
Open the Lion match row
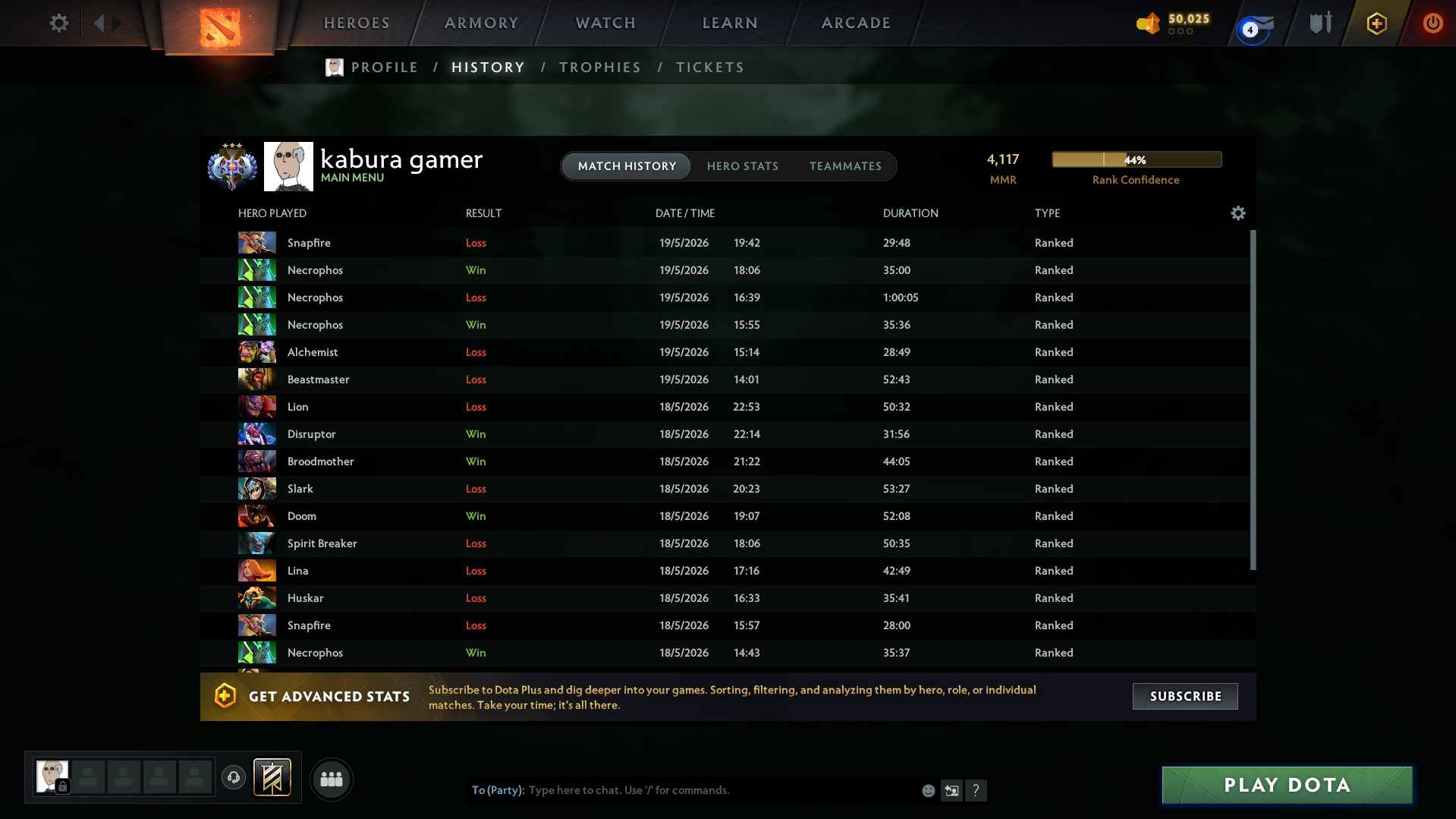click(725, 407)
